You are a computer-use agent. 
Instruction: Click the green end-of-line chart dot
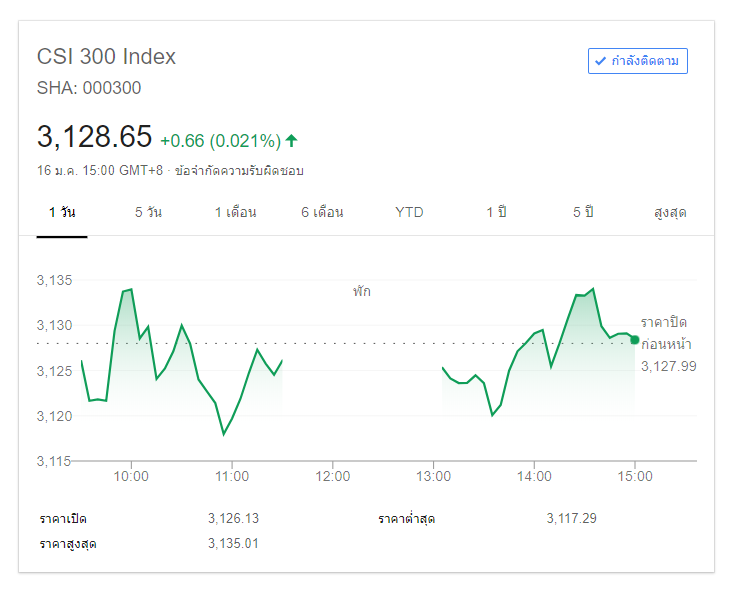pyautogui.click(x=634, y=340)
